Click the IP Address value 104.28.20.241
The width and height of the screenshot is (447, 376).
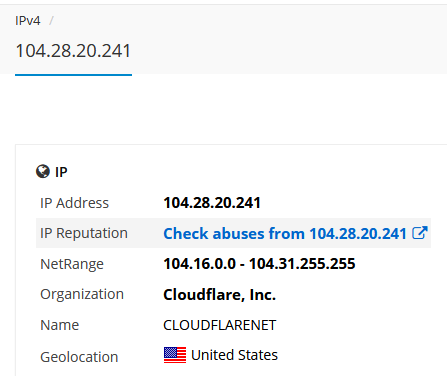tap(212, 203)
